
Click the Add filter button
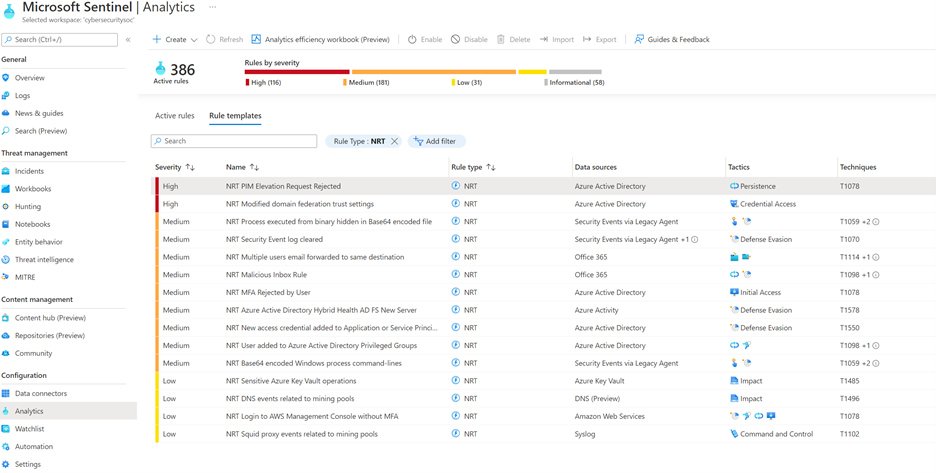(x=437, y=142)
